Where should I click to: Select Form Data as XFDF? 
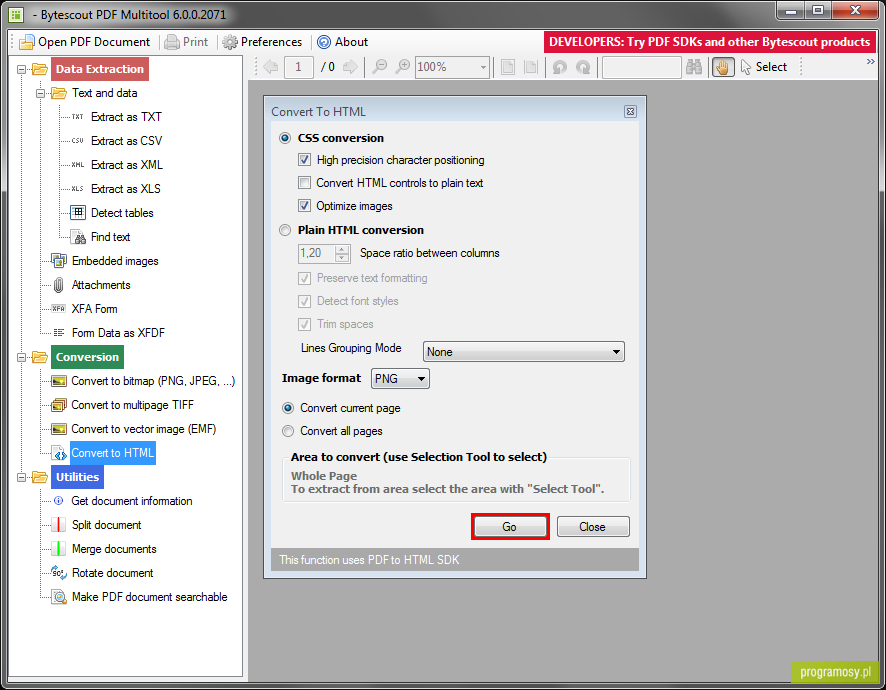tap(118, 333)
